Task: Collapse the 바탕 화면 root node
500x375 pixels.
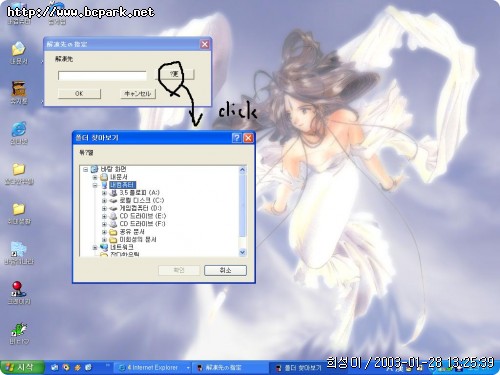Action: [86, 169]
